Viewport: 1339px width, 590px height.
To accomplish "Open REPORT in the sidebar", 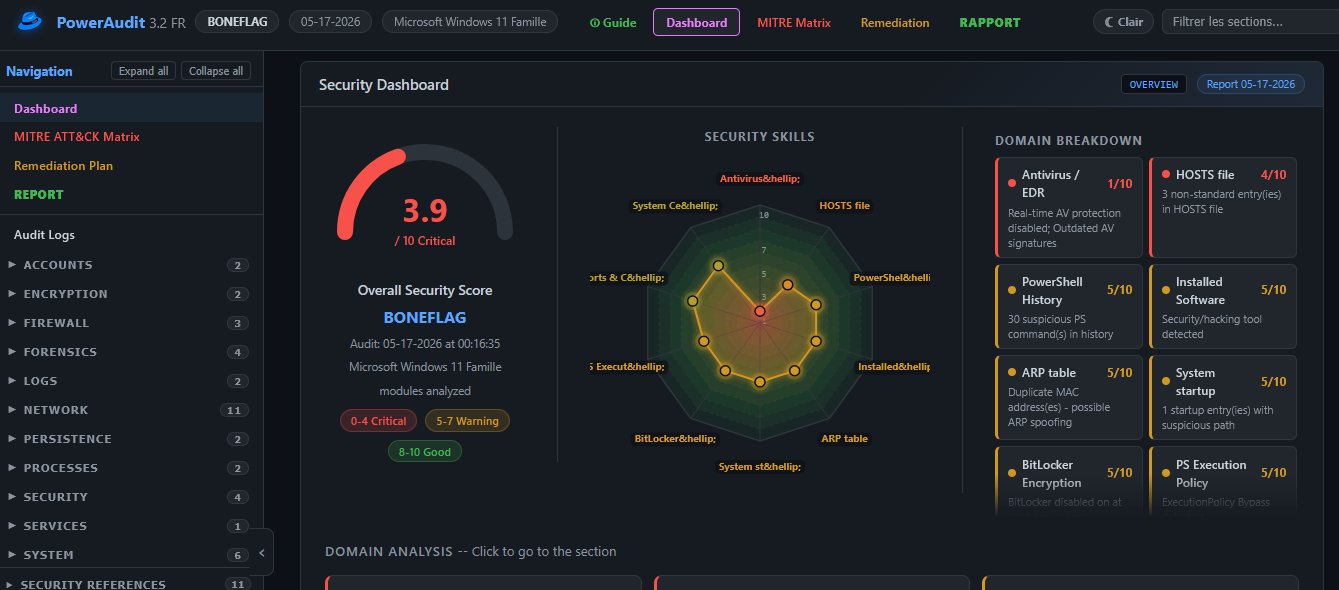I will [131, 195].
